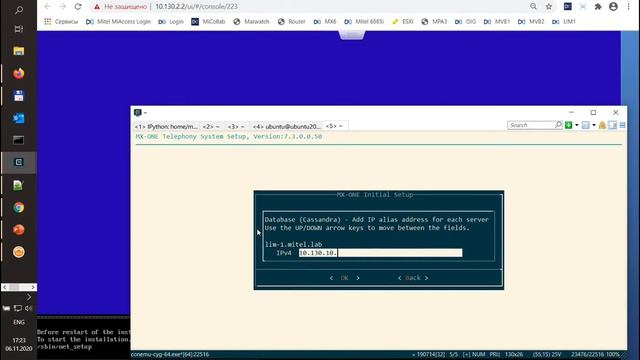
Task: Go back in the browser
Action: (47, 7)
